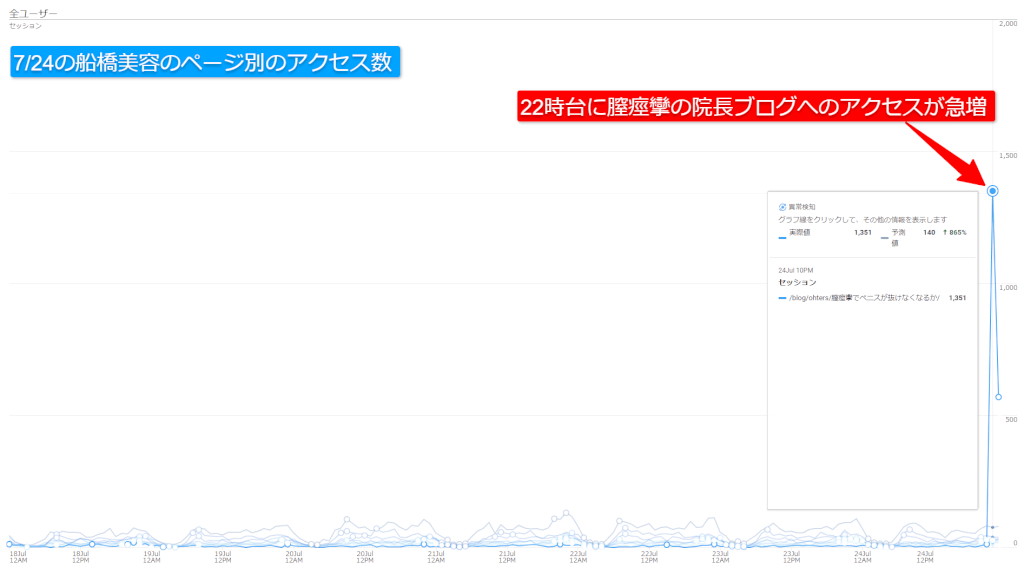Screen dimensions: 1024x568
Task: Click the 18Jul 12PM x-axis label
Action: coord(81,557)
